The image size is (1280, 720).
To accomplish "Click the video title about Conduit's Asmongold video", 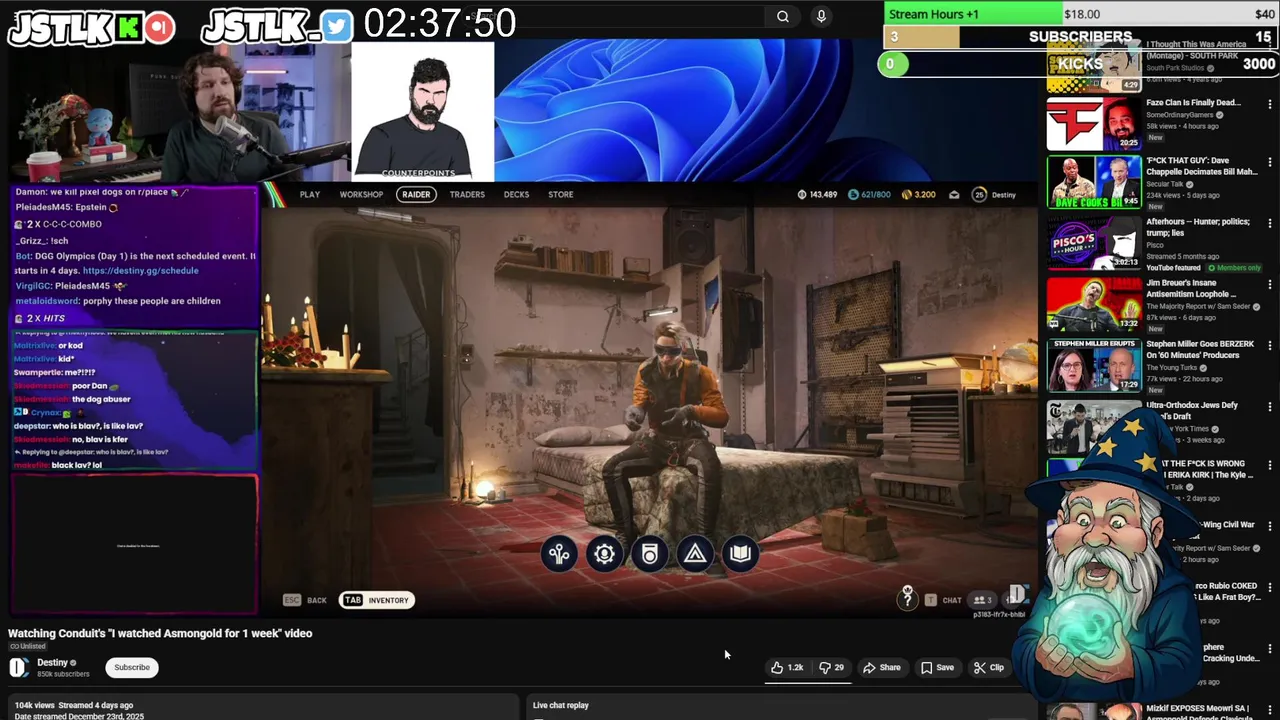I will point(160,633).
